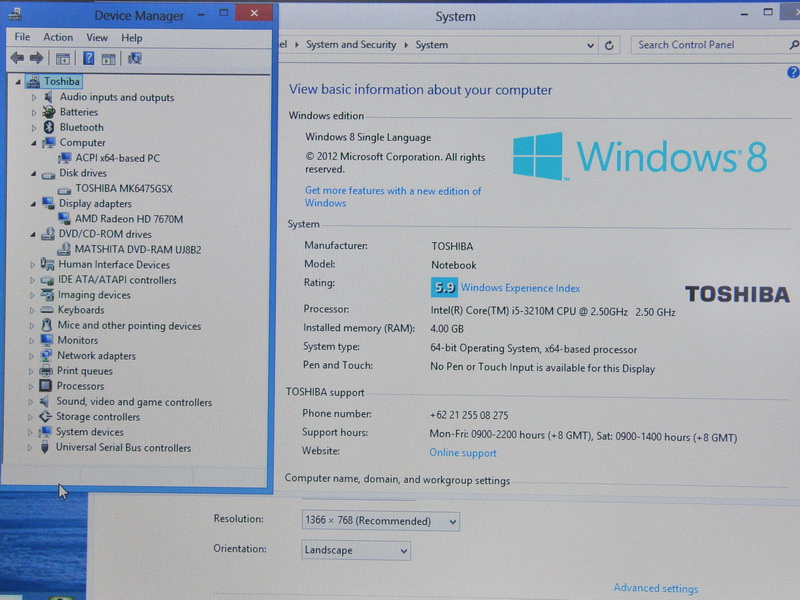Collapse the Disk drives category
The width and height of the screenshot is (800, 600).
click(x=33, y=173)
